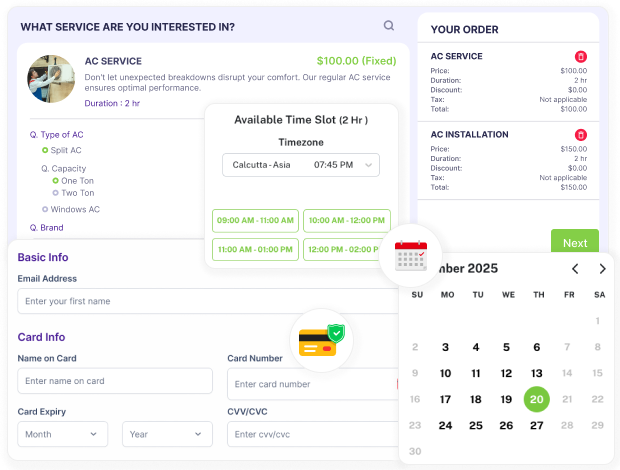Select date 13 in the calendar

537,373
